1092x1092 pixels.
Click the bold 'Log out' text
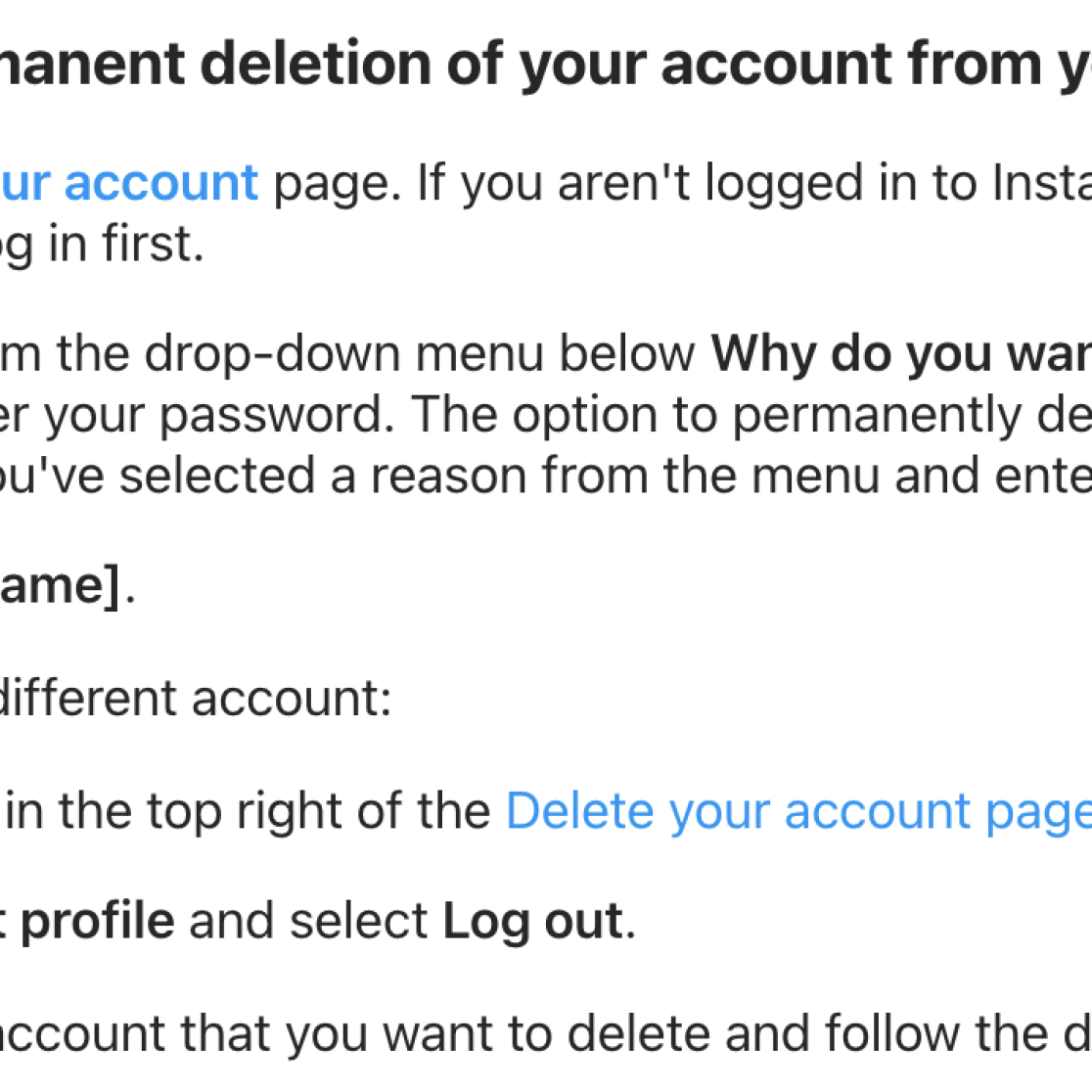(532, 923)
